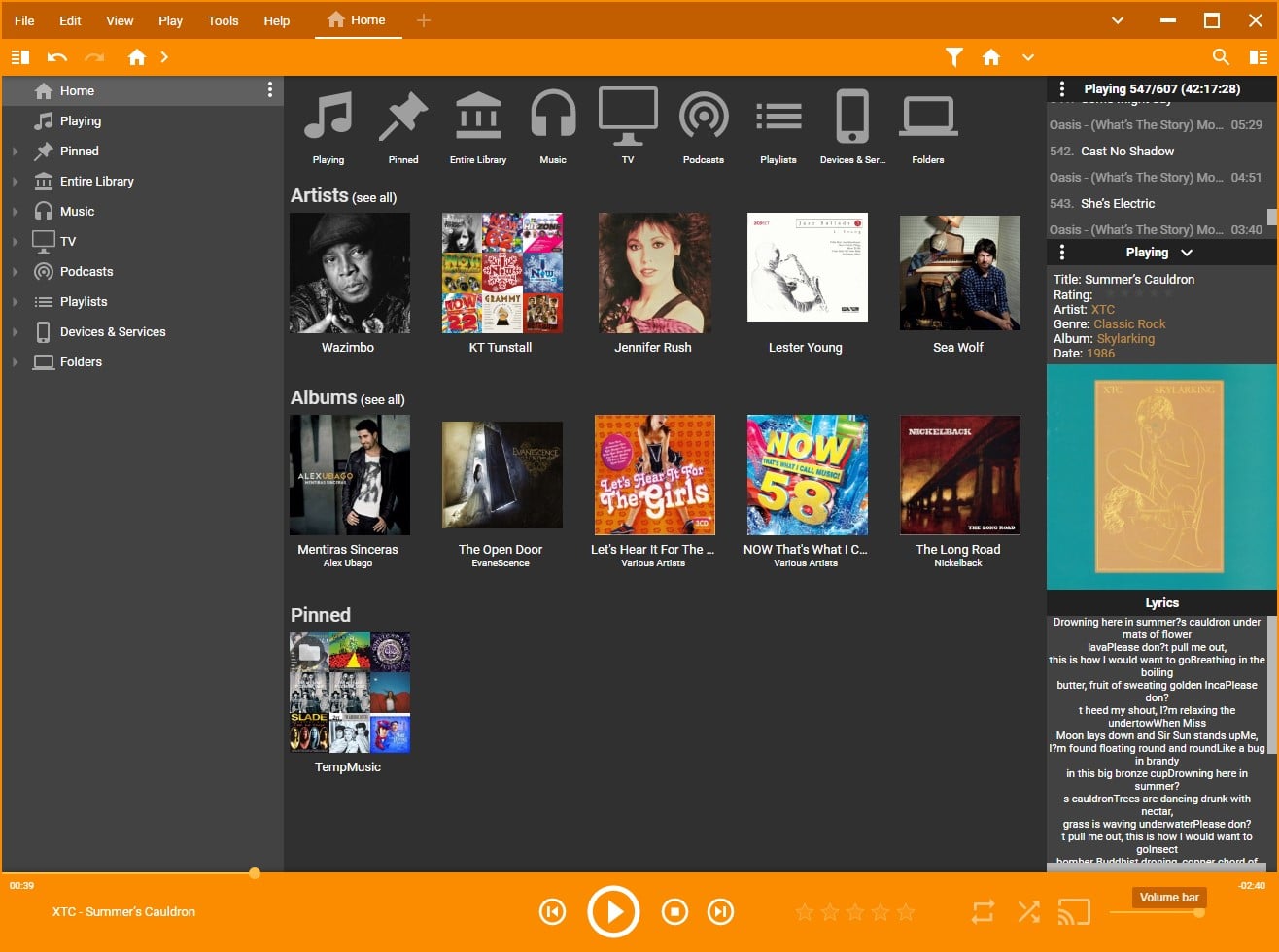Screen dimensions: 1279x952
Task: Click the Artists 'see all' link
Action: point(374,198)
